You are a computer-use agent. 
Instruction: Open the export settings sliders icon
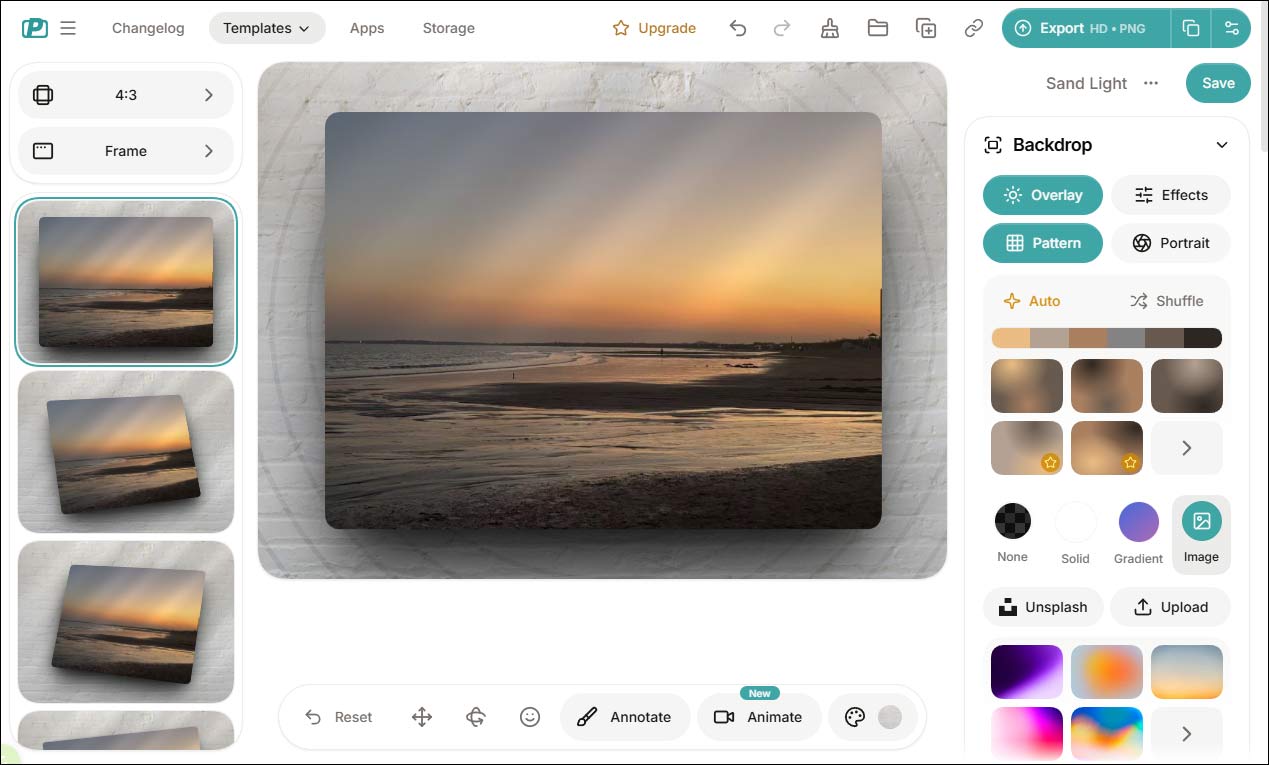1232,28
